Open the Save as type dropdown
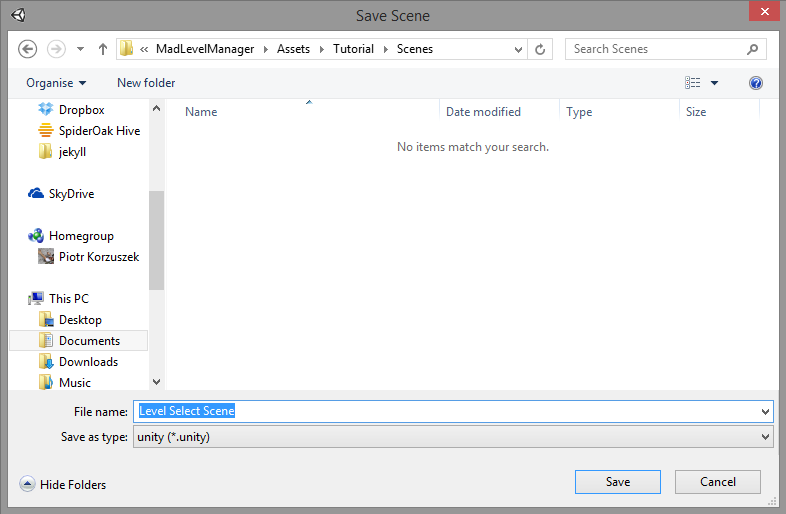Image resolution: width=786 pixels, height=514 pixels. click(x=766, y=438)
